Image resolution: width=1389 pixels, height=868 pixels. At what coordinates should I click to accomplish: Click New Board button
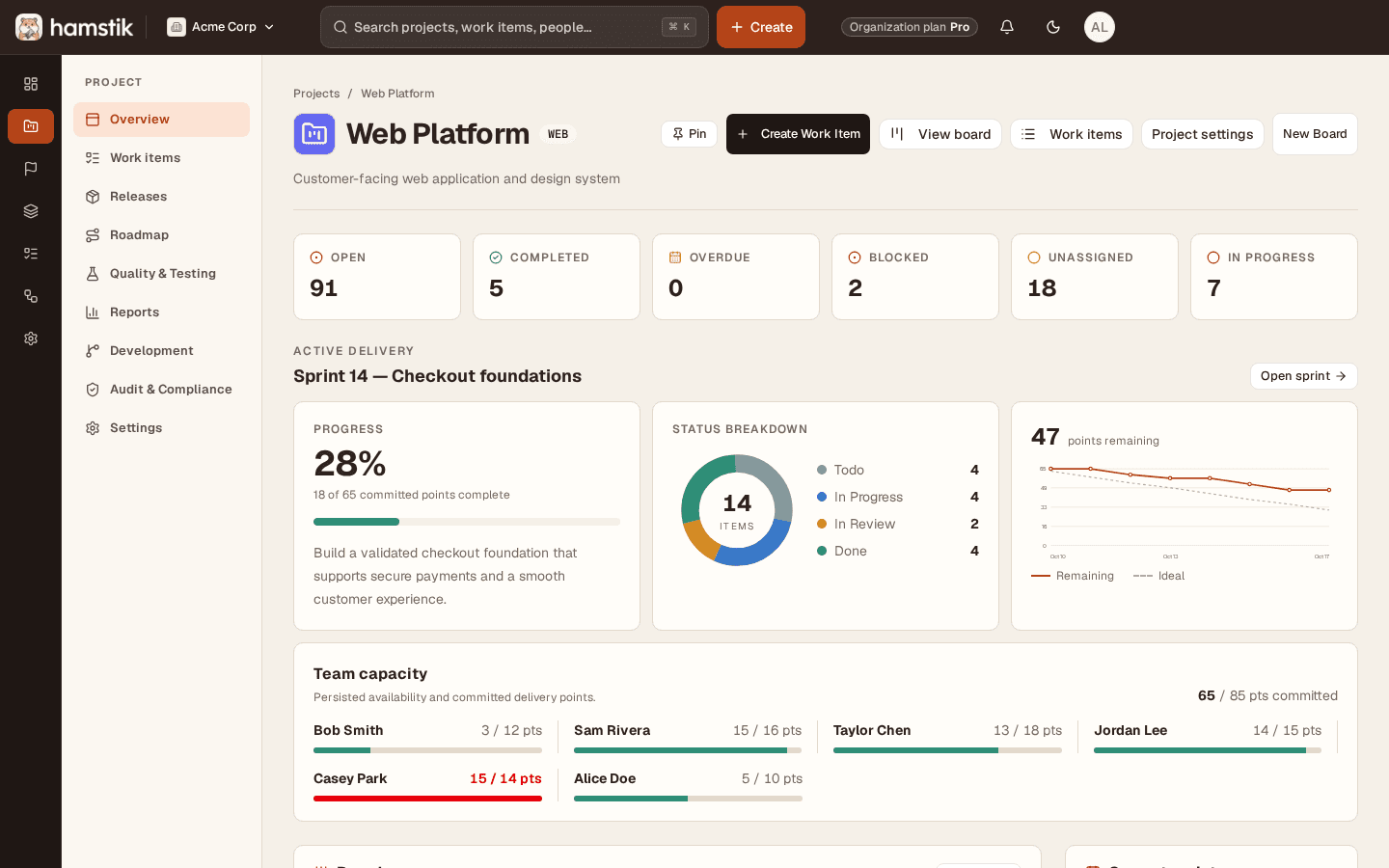(x=1315, y=134)
